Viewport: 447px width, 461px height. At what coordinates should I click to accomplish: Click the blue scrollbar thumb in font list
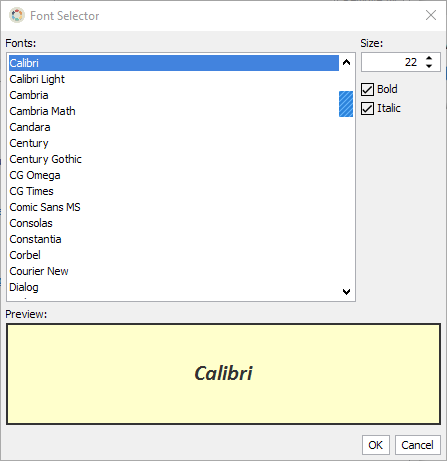(346, 104)
